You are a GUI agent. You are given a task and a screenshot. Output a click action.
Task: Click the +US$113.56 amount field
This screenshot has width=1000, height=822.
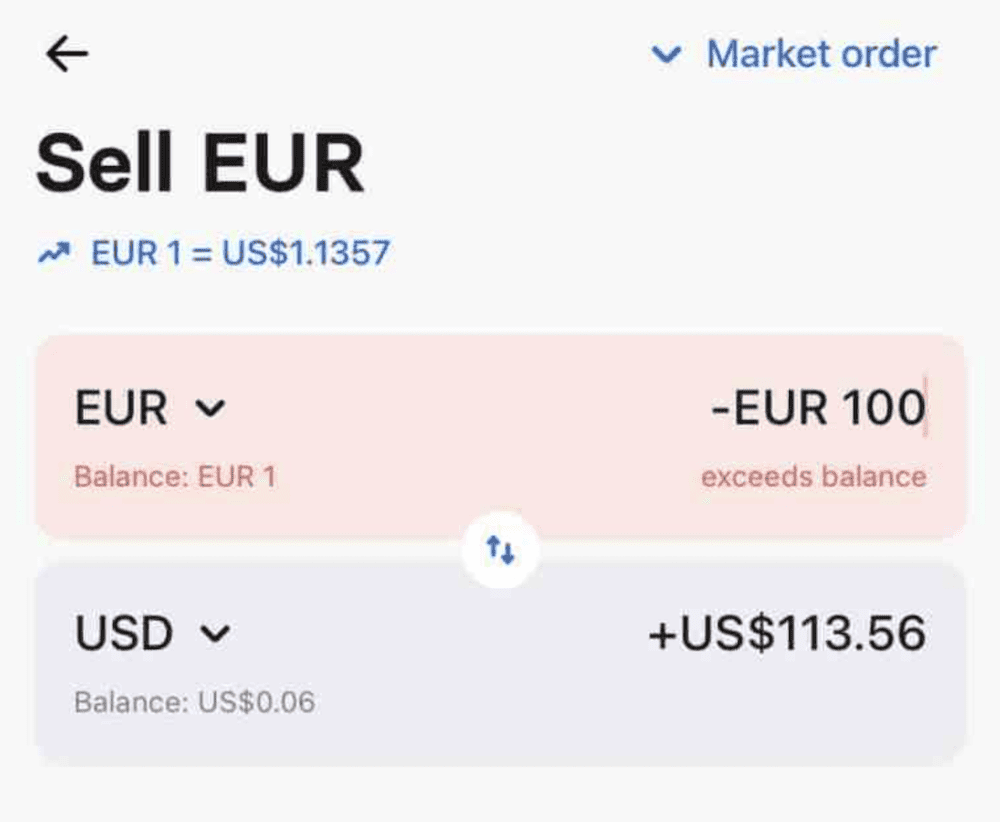pyautogui.click(x=787, y=633)
